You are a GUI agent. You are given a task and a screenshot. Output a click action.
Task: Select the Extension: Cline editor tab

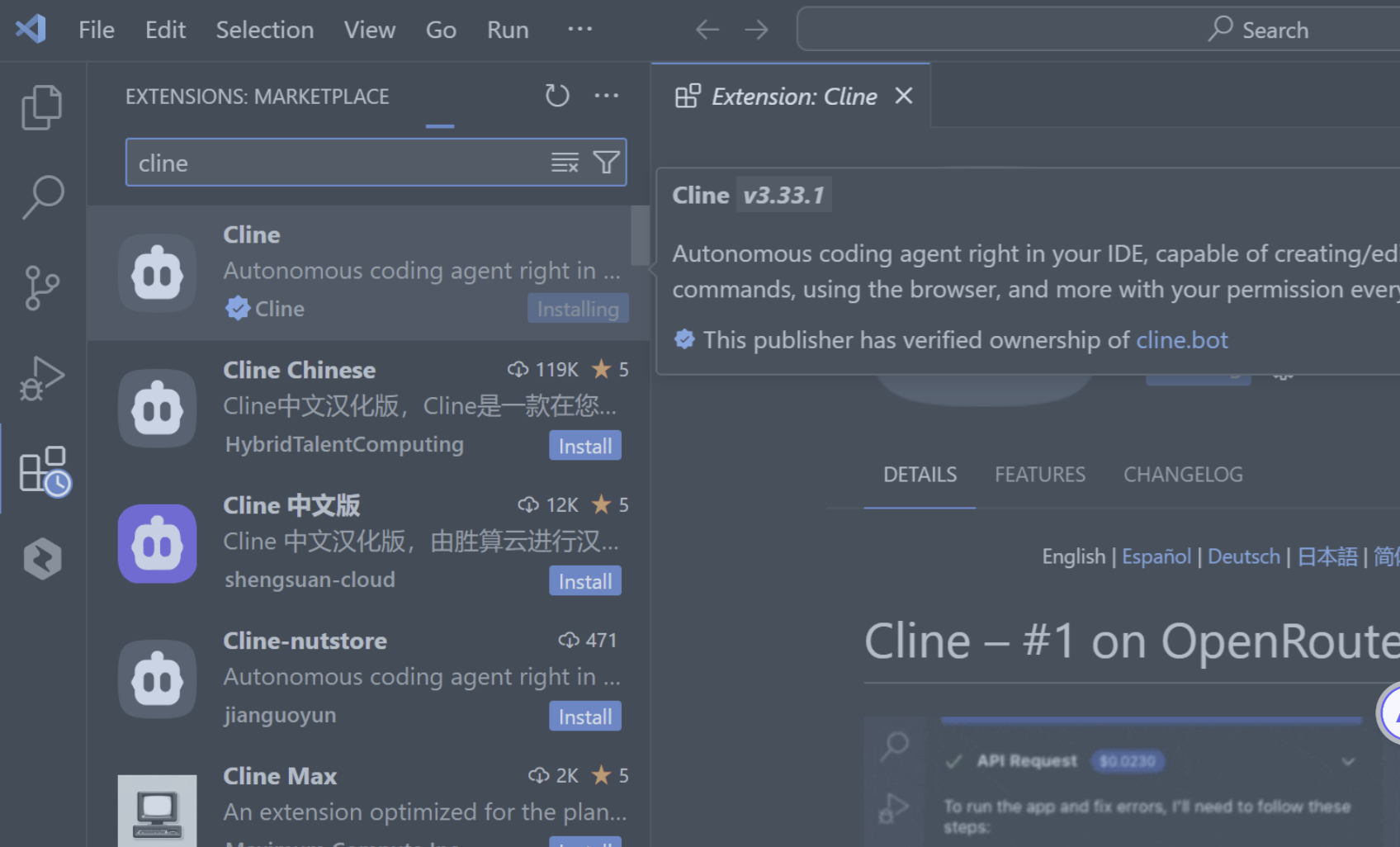tap(791, 96)
